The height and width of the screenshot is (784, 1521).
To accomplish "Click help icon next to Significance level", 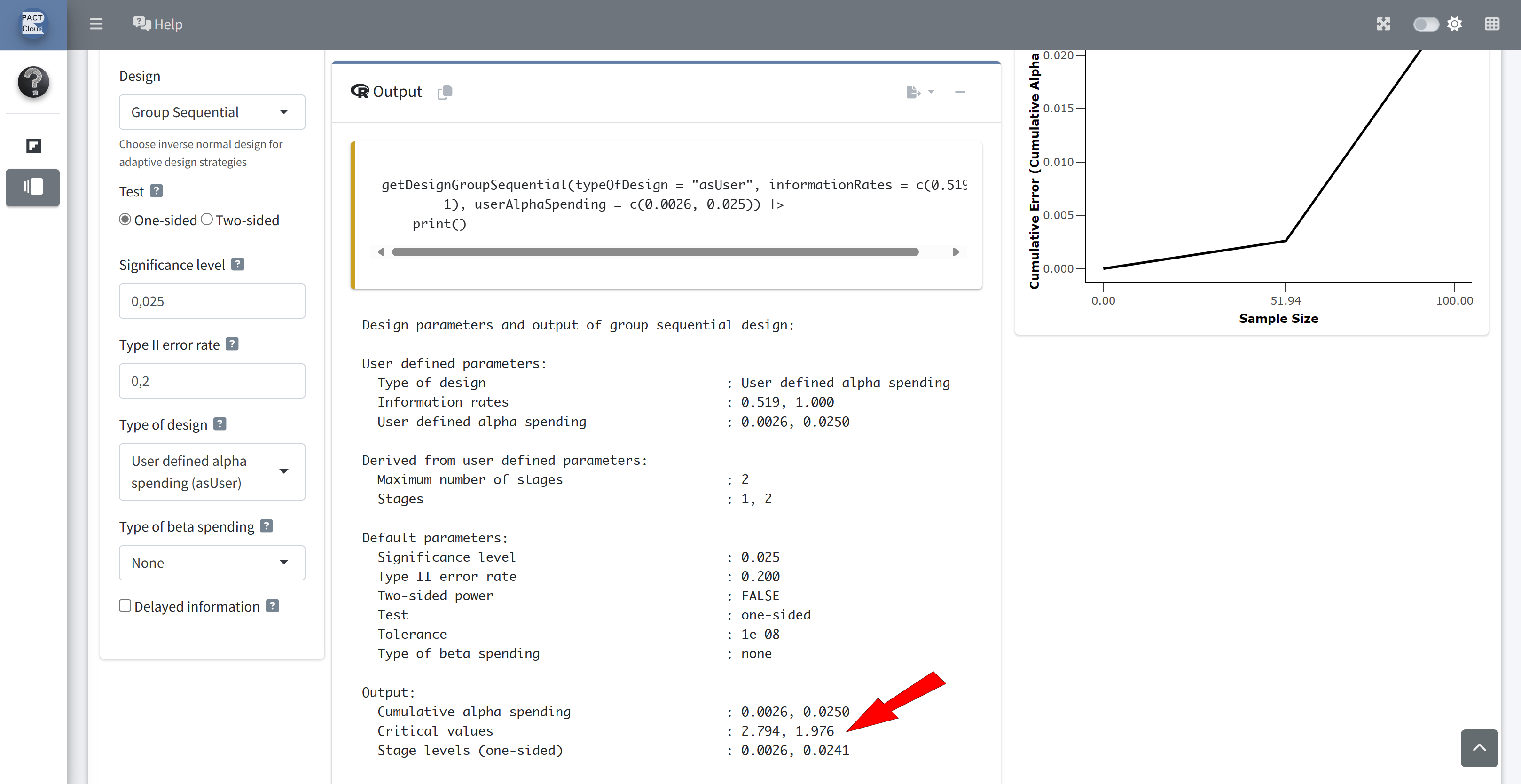I will pyautogui.click(x=237, y=264).
